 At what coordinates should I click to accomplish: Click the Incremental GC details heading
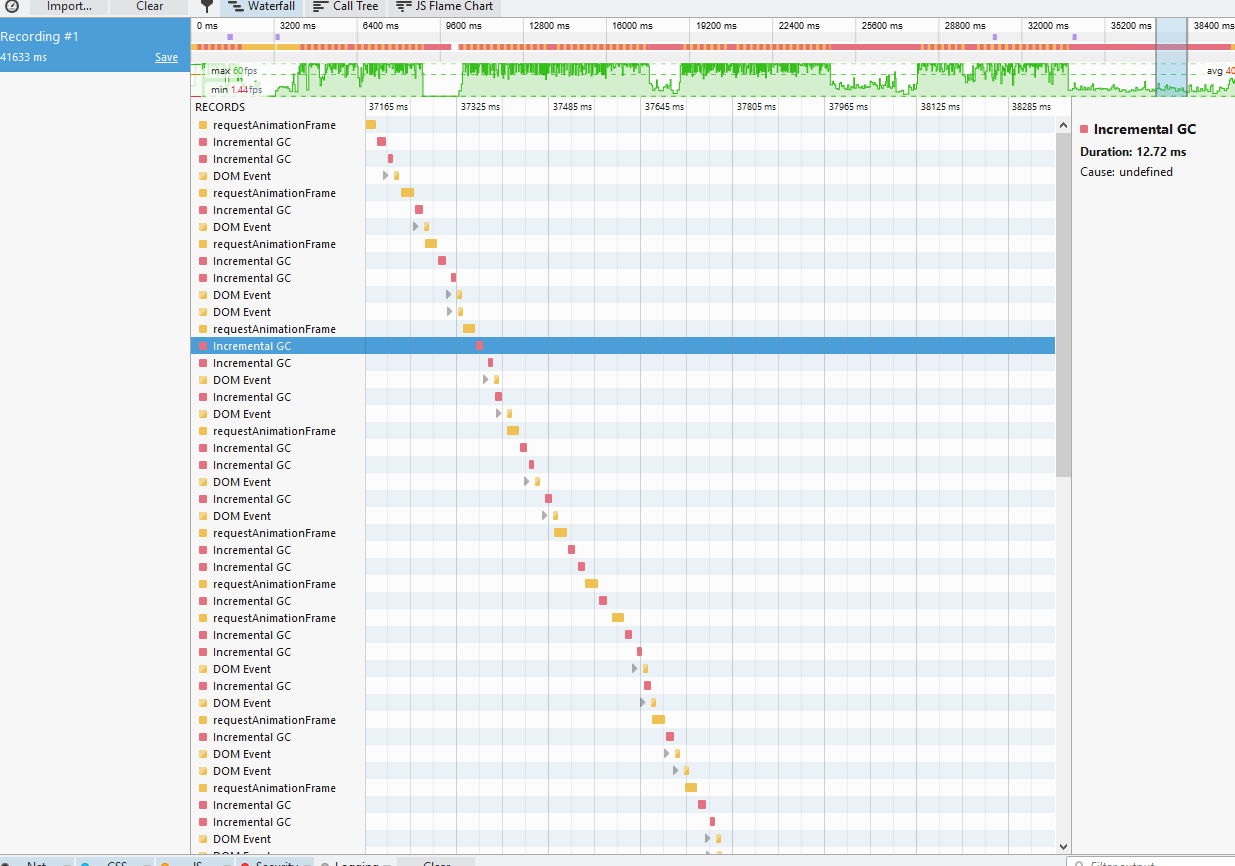[x=1144, y=129]
